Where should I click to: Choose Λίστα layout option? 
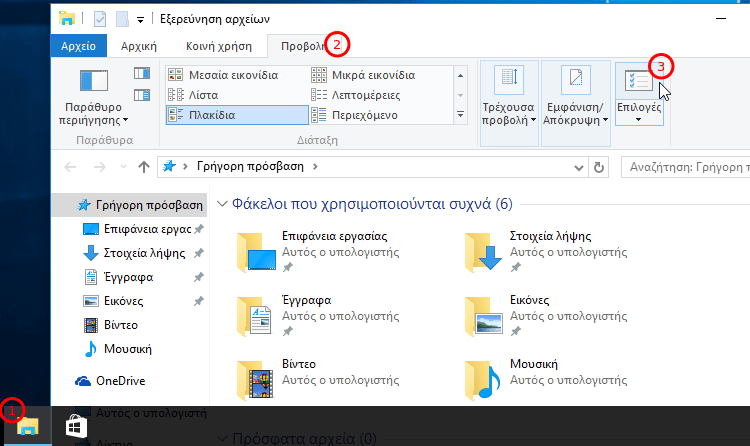(237, 95)
